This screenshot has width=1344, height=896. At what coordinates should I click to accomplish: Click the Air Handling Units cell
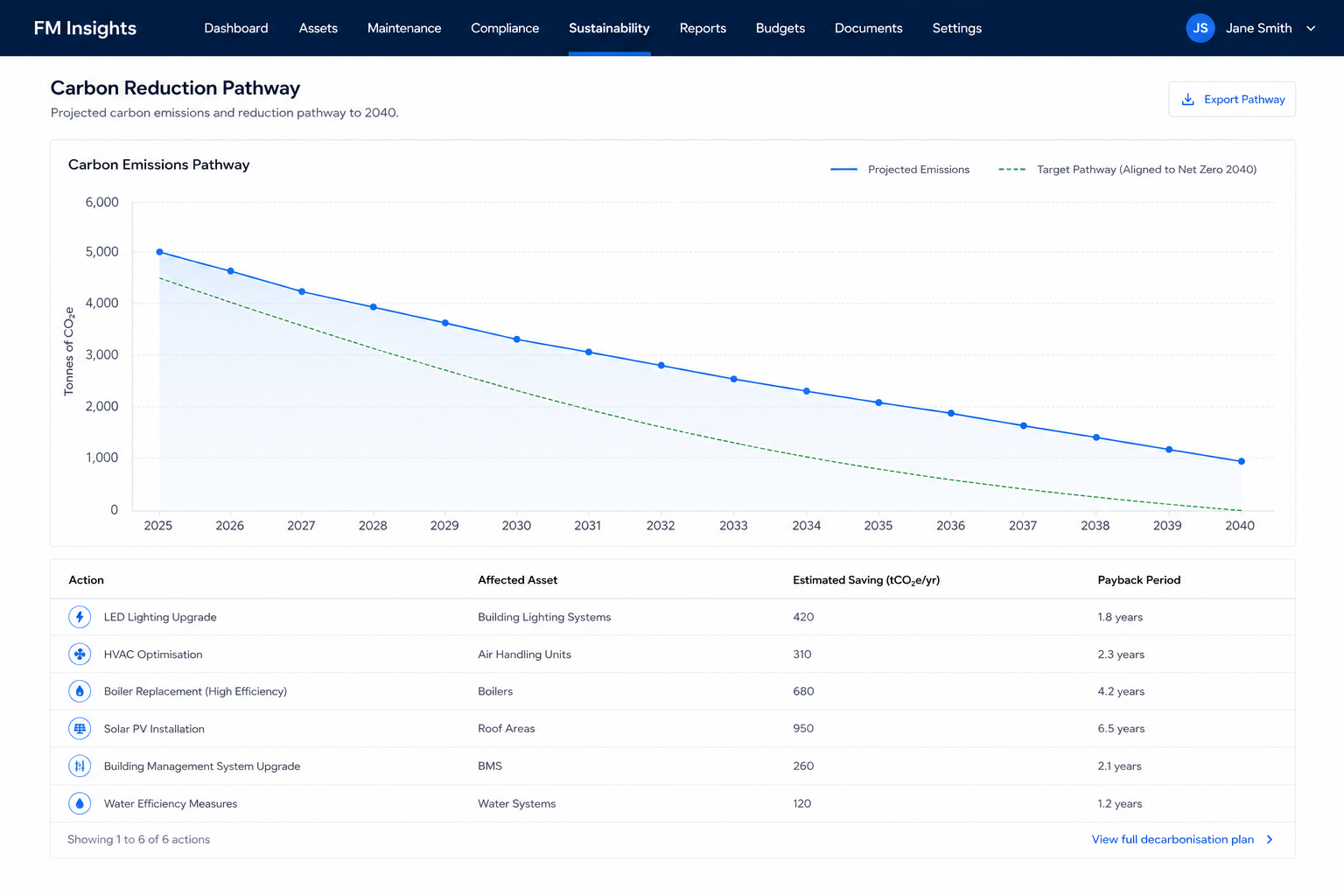click(x=524, y=654)
